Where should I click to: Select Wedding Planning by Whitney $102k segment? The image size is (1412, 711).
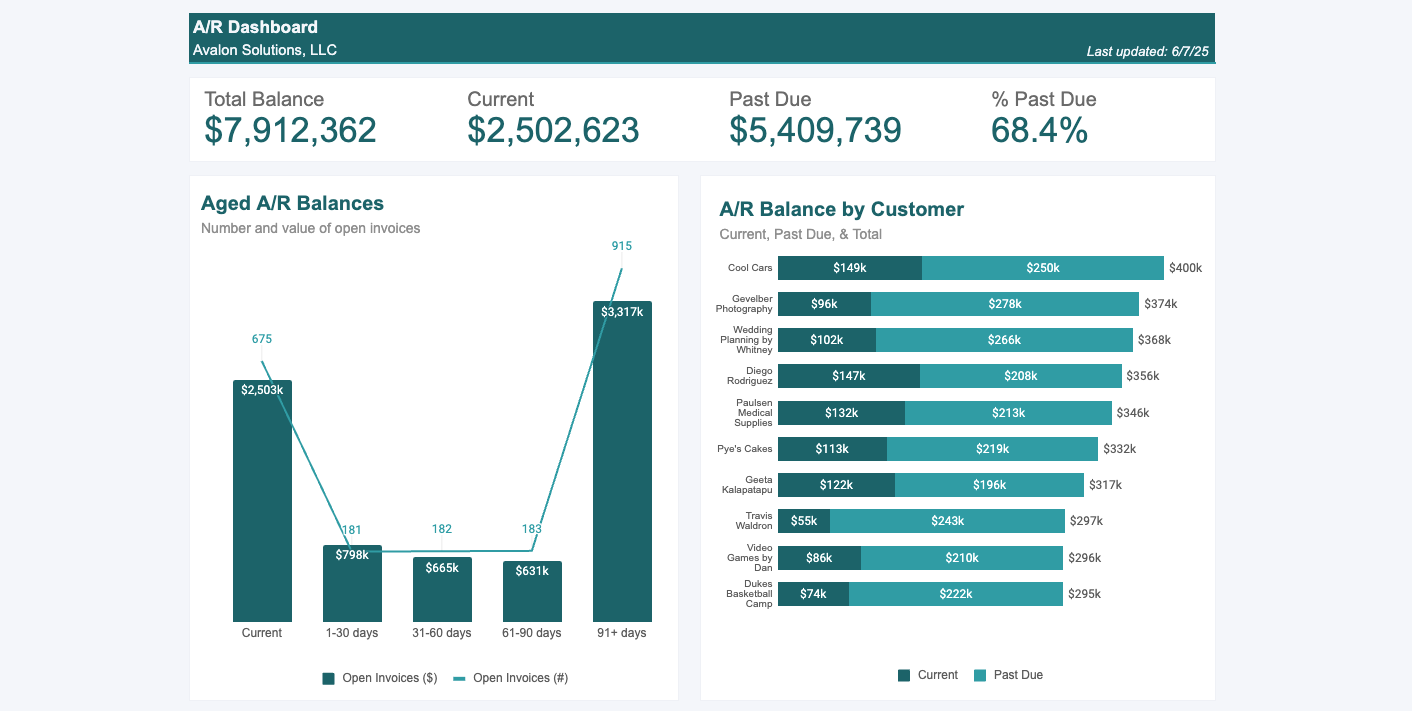(827, 340)
